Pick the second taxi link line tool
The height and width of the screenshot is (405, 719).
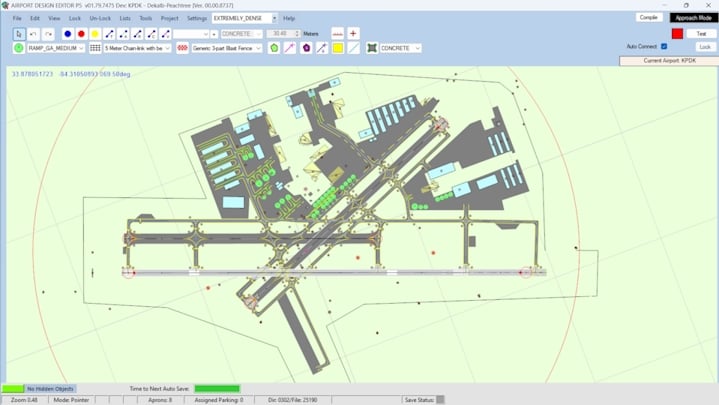123,34
